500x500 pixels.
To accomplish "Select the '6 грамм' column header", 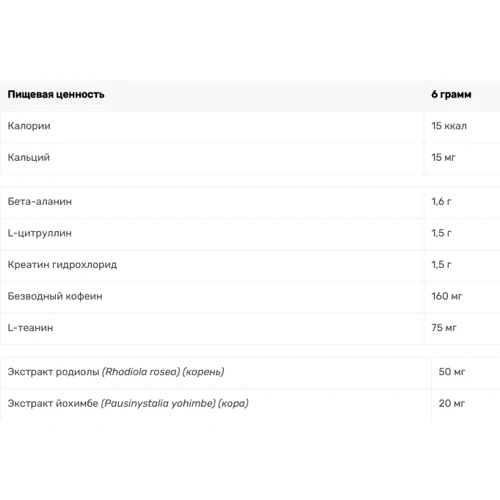I will pos(451,94).
